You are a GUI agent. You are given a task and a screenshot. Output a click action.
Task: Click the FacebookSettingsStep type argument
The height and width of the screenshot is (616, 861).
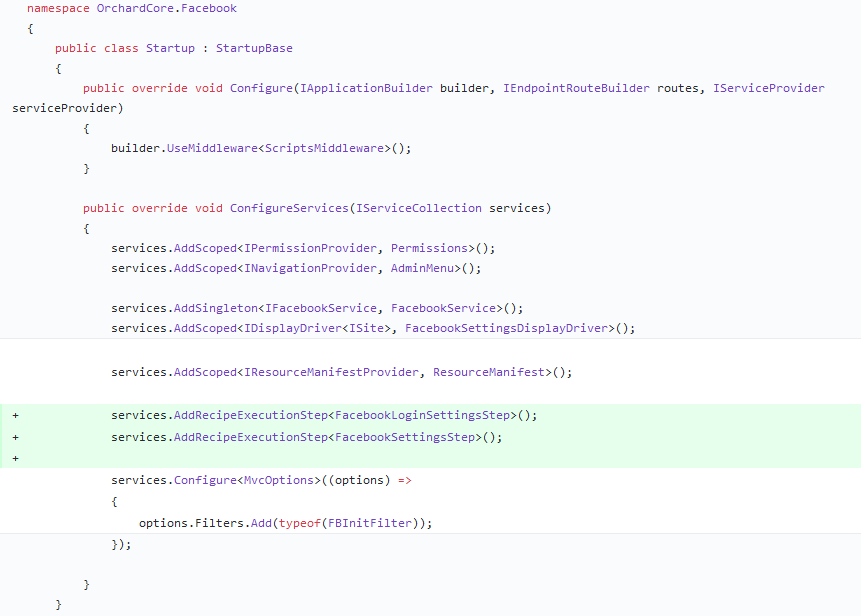pos(405,437)
